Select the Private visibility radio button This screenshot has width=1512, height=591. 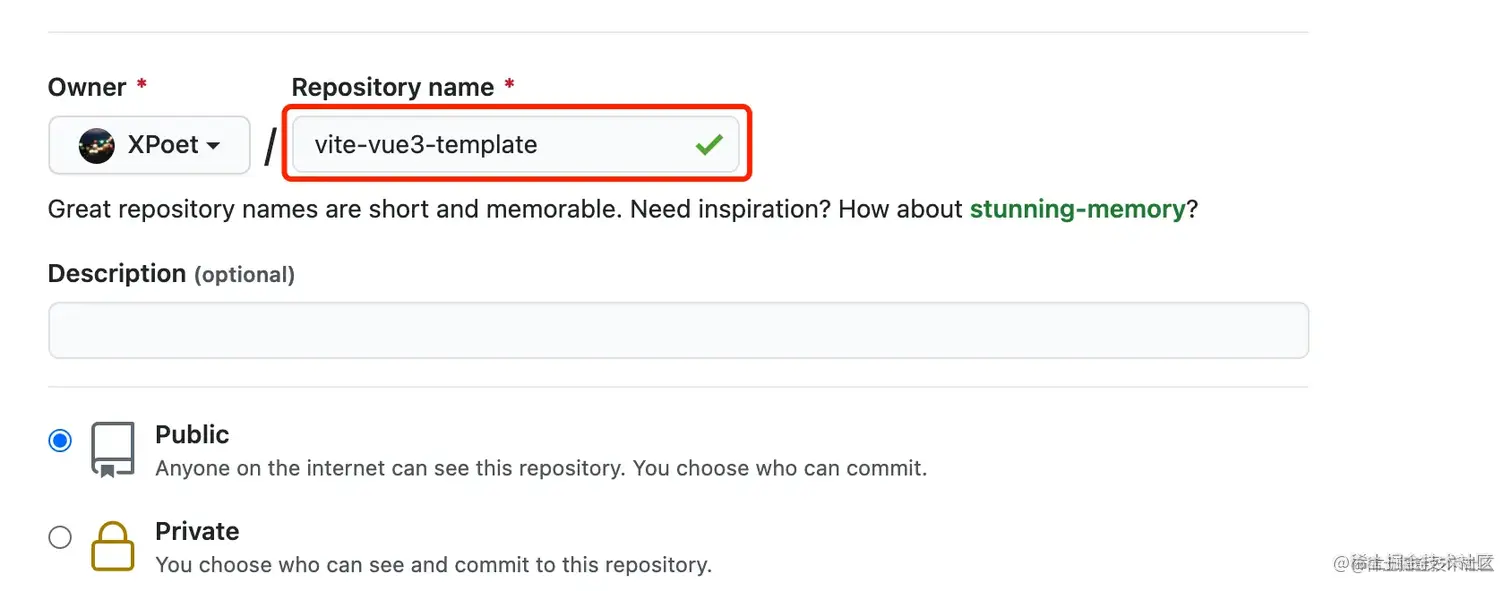61,537
